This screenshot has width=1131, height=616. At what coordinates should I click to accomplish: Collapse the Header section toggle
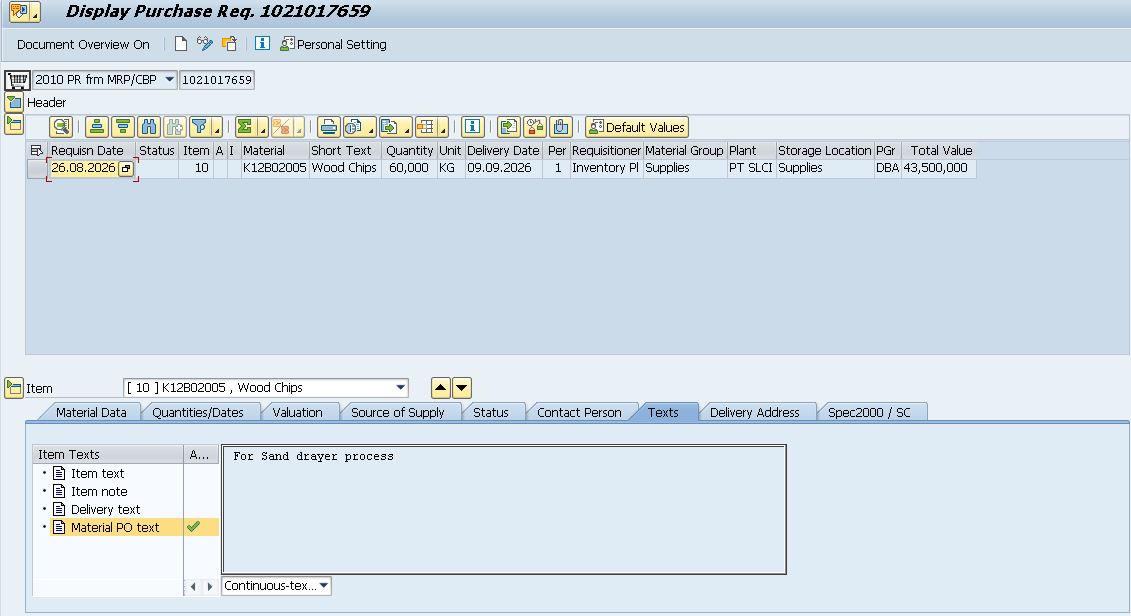pos(14,102)
